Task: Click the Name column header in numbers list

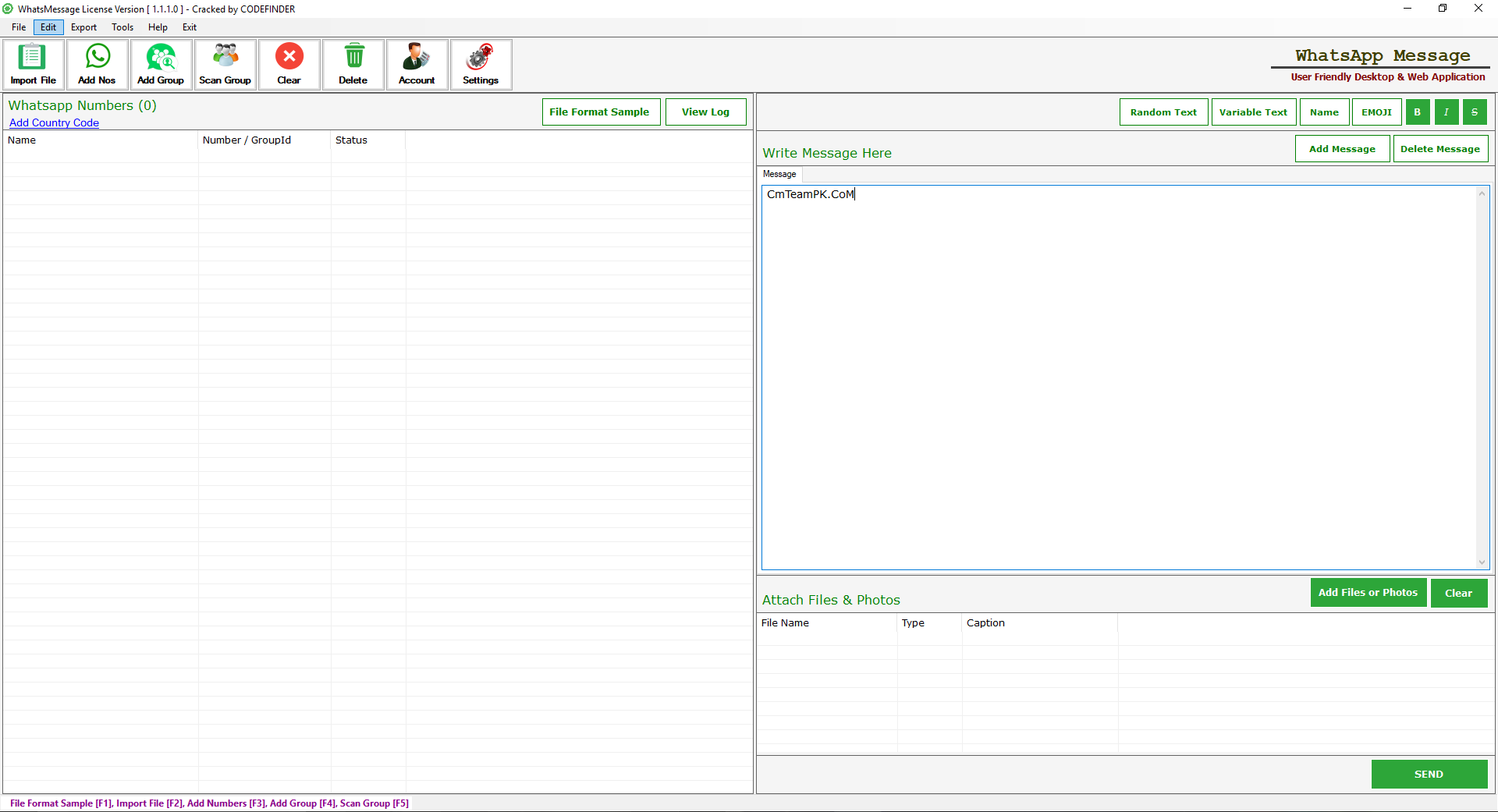Action: 101,140
